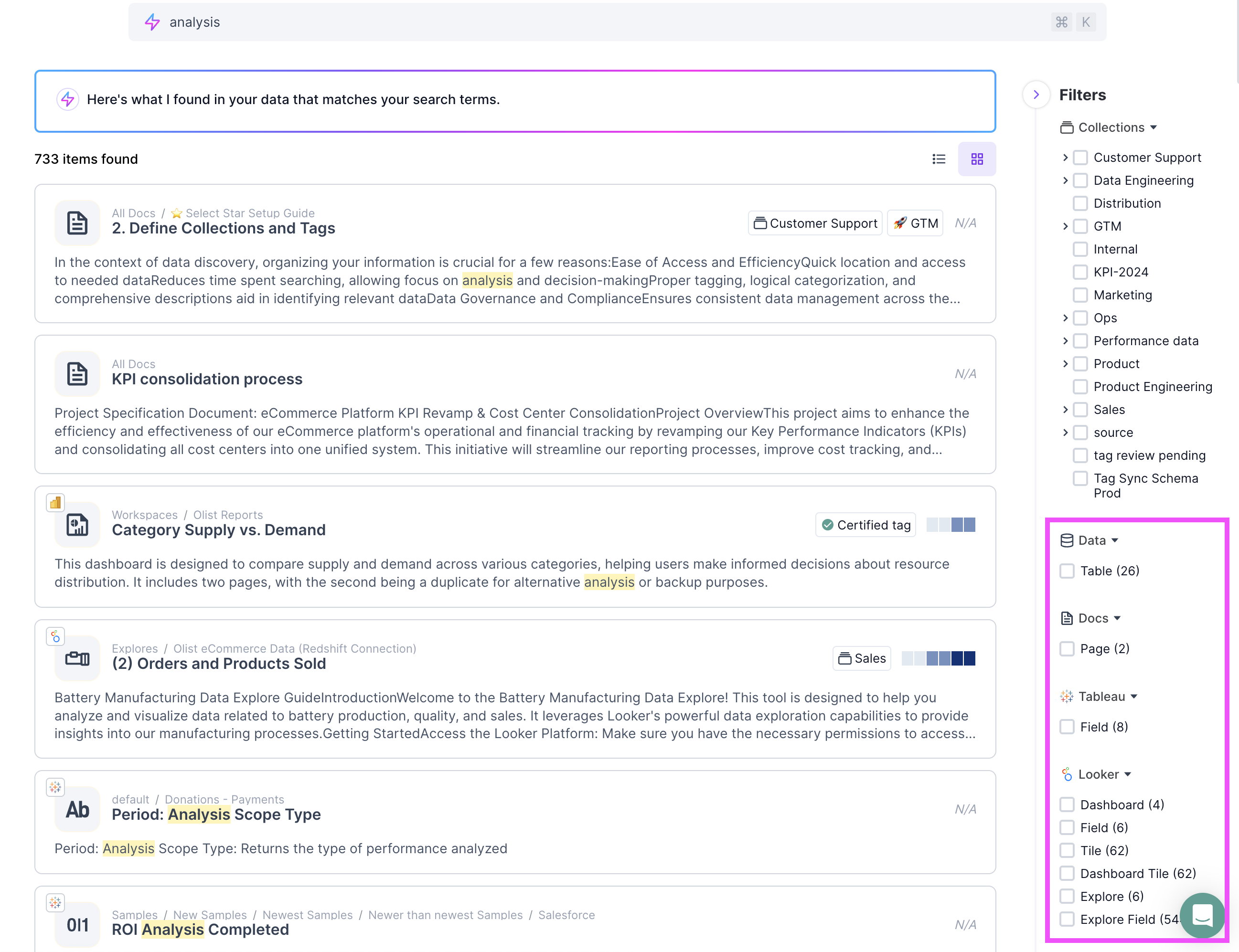
Task: Click KPI consolidation process document icon
Action: pos(77,373)
